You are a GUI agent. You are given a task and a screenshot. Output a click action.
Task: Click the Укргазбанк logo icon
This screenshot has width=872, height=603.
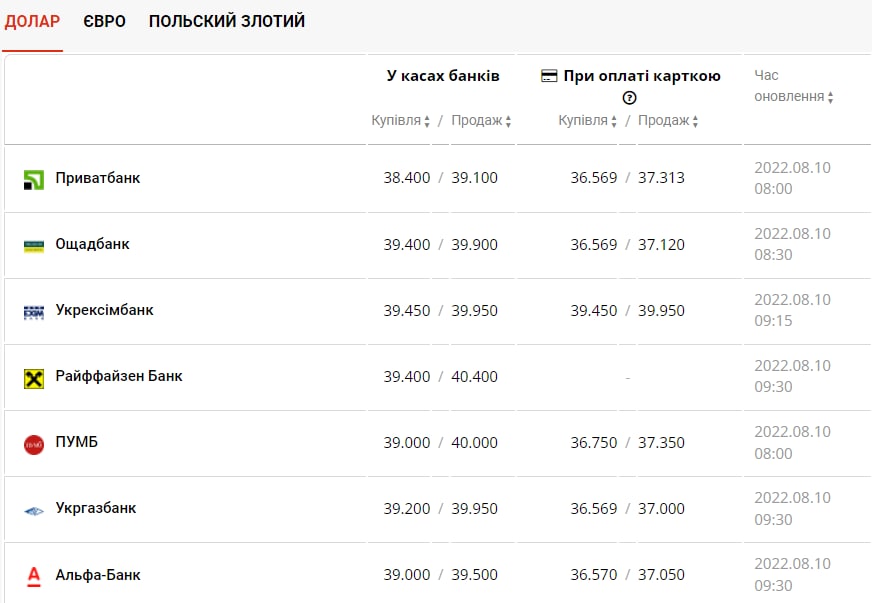click(34, 510)
